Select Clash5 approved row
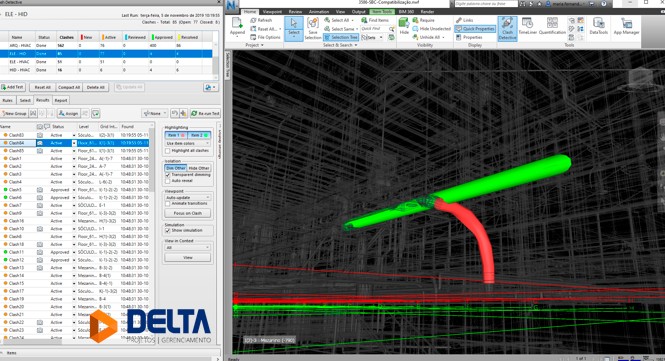Viewport: 665px width, 361px height. point(75,190)
